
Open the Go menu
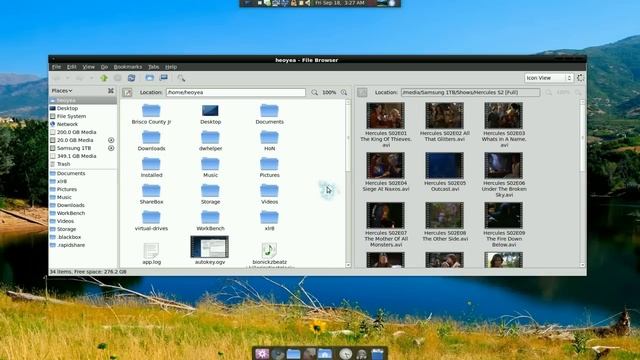pos(104,67)
